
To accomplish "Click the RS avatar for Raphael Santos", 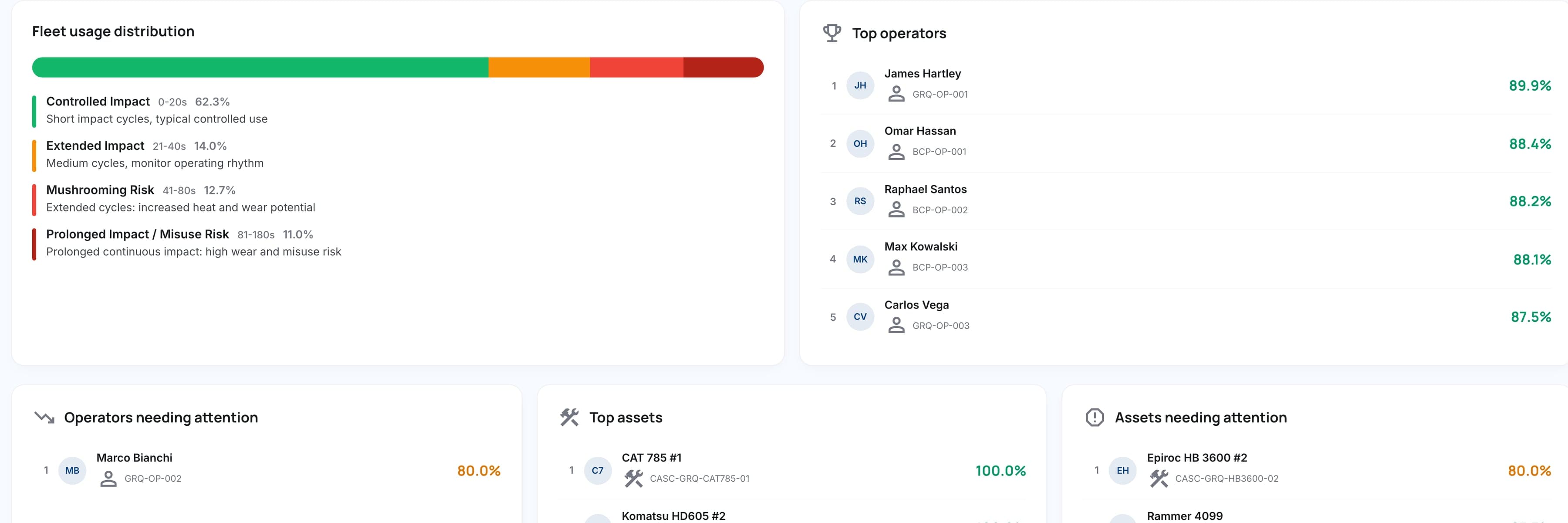I will point(860,201).
